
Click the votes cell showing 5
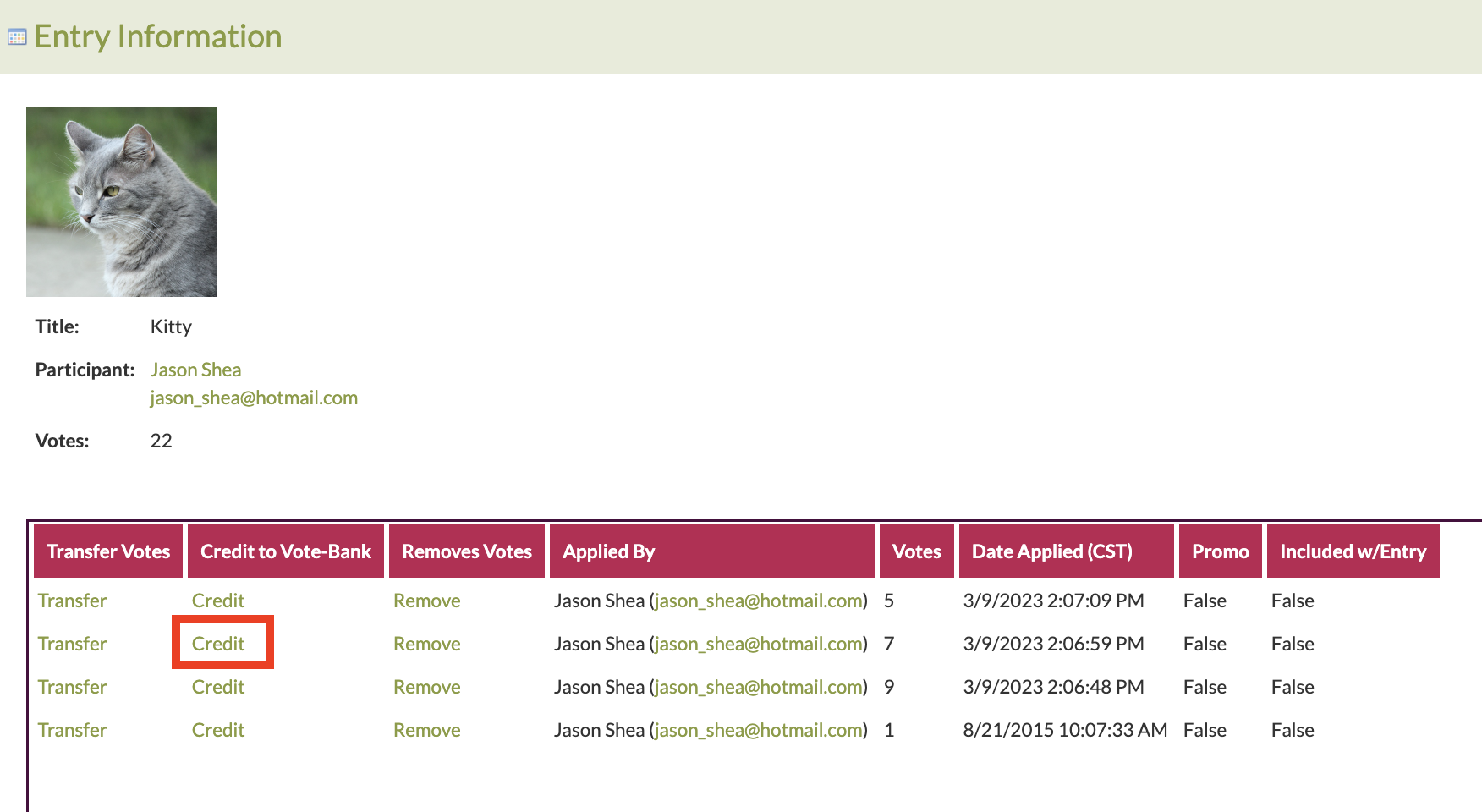[x=889, y=601]
